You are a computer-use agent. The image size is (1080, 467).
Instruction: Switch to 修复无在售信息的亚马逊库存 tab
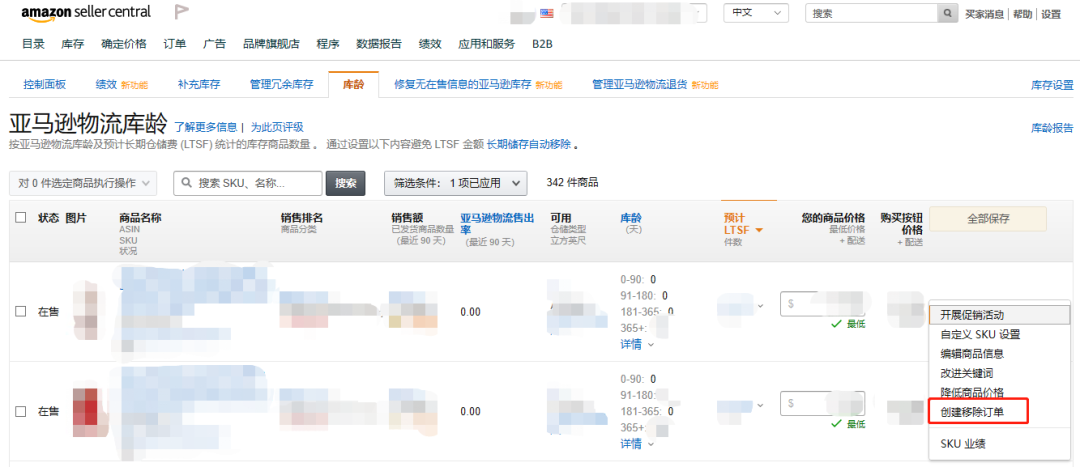pyautogui.click(x=477, y=85)
